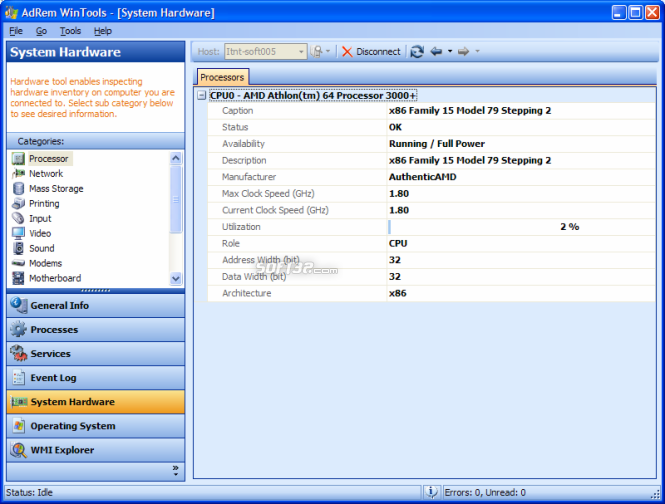The width and height of the screenshot is (665, 504).
Task: Click the System Hardware board icon
Action: pos(19,401)
